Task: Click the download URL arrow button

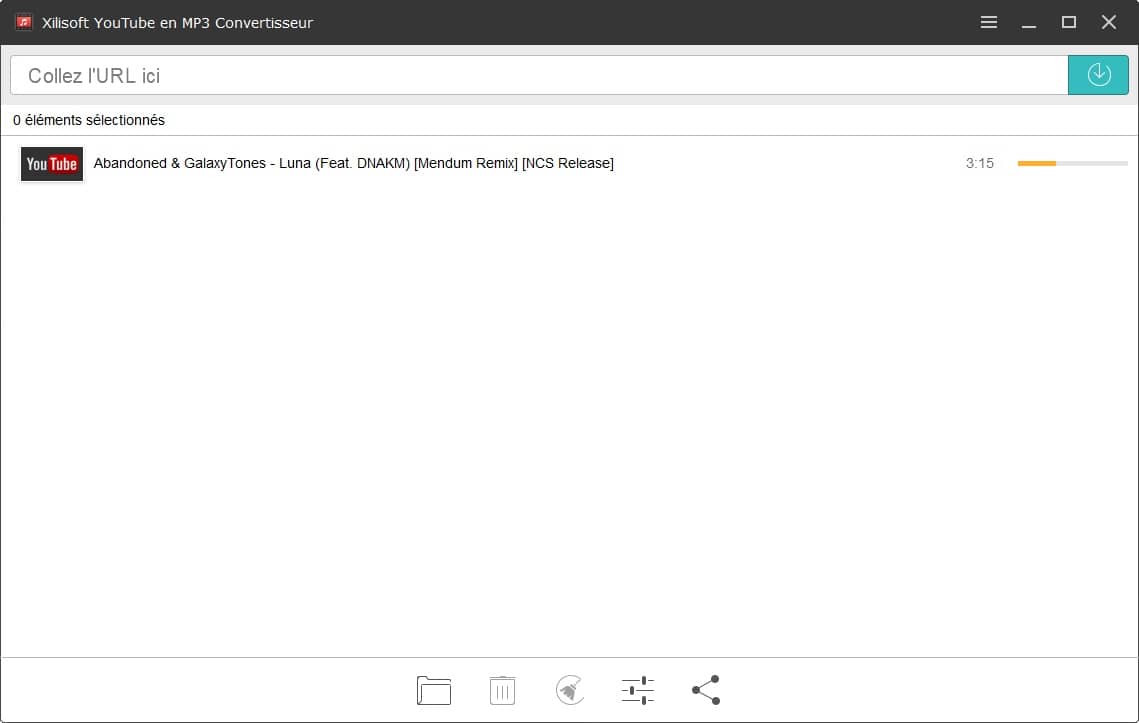Action: [x=1098, y=75]
